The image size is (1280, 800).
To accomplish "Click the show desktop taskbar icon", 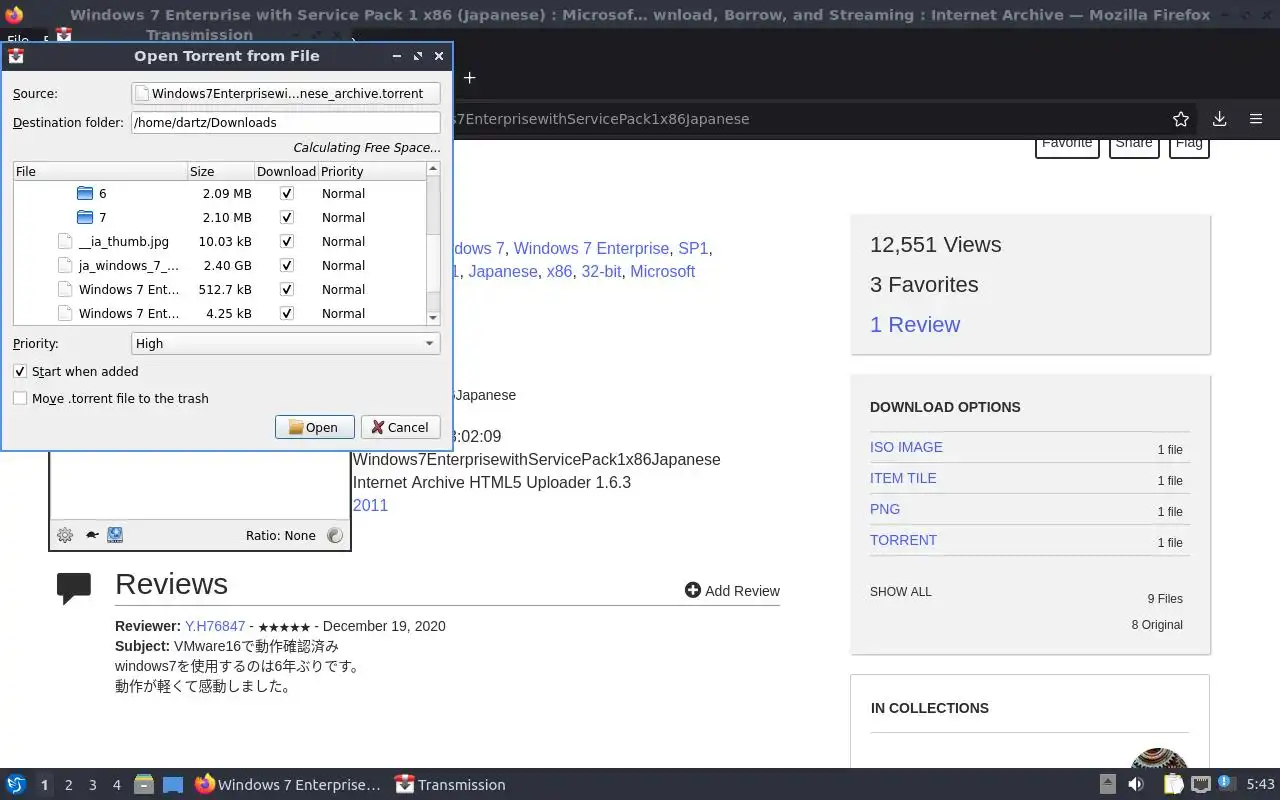I will [173, 785].
